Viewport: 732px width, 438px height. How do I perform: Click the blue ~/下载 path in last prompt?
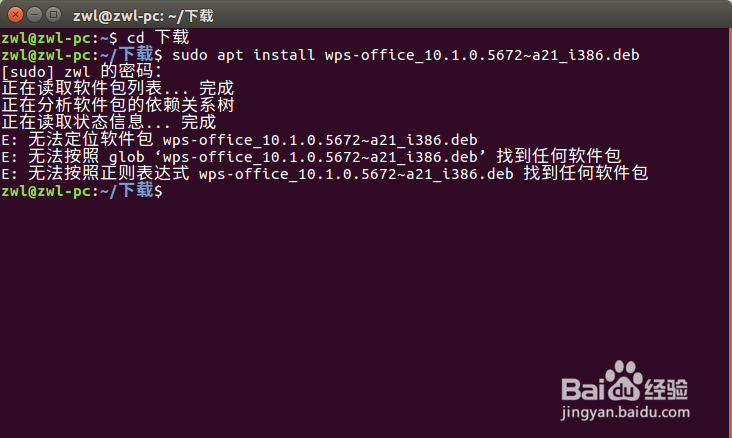click(x=127, y=191)
